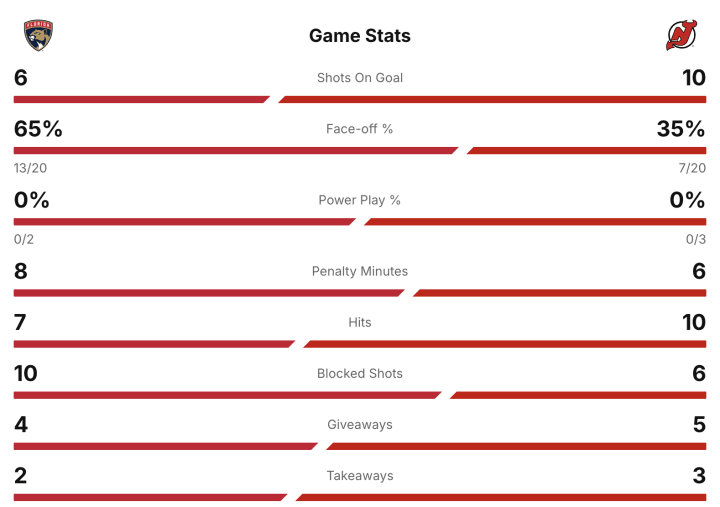Click the Panthers 13/20 face-off fraction
The height and width of the screenshot is (507, 720).
(29, 168)
